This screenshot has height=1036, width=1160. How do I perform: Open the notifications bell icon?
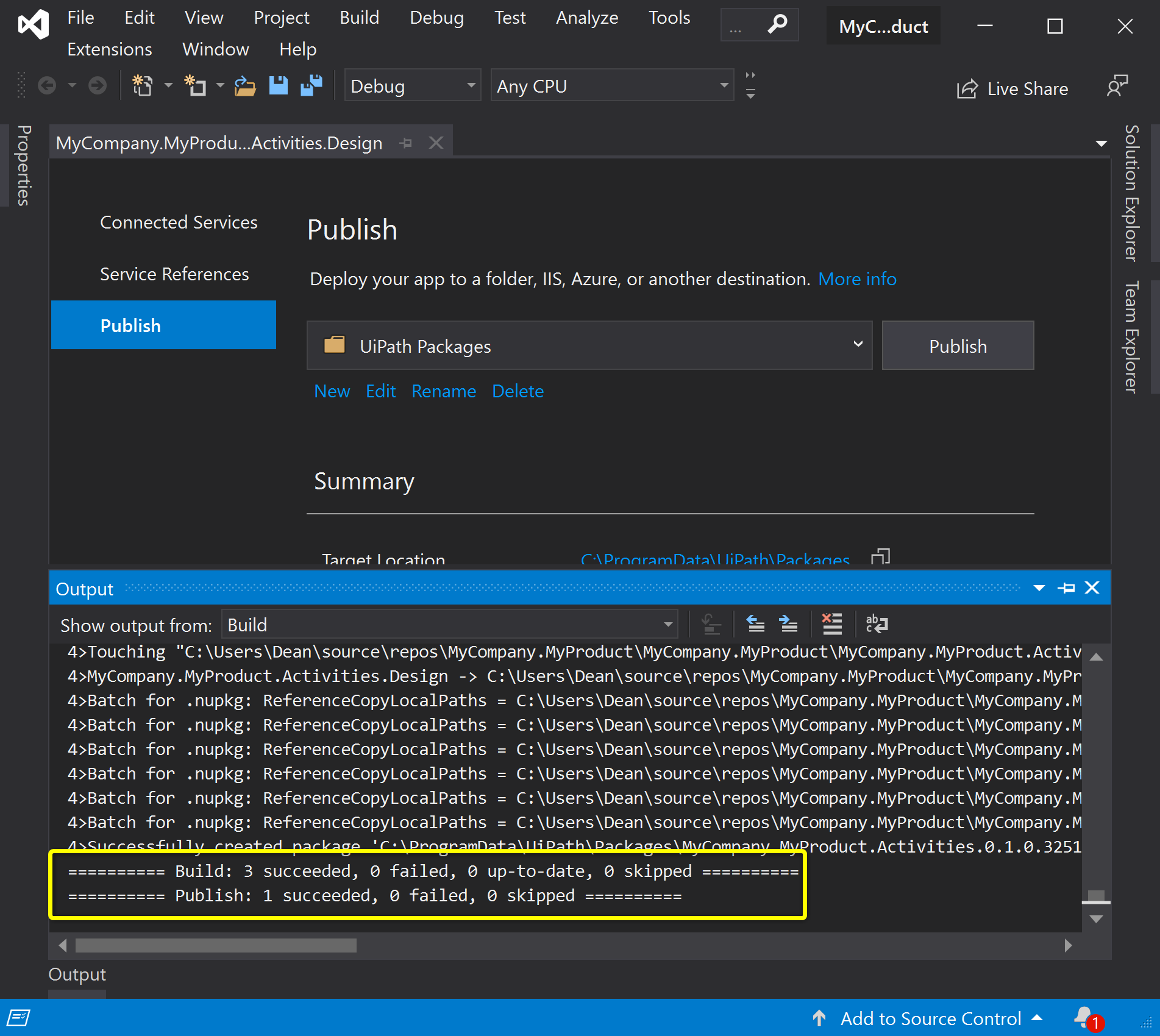tap(1084, 1017)
